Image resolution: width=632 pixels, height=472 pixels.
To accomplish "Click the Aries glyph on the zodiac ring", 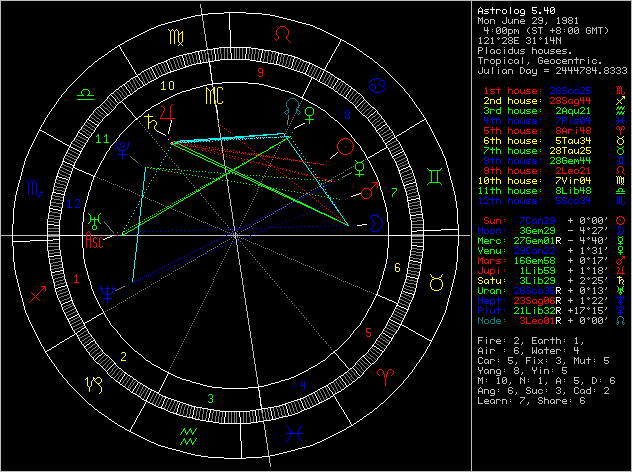I will click(384, 377).
